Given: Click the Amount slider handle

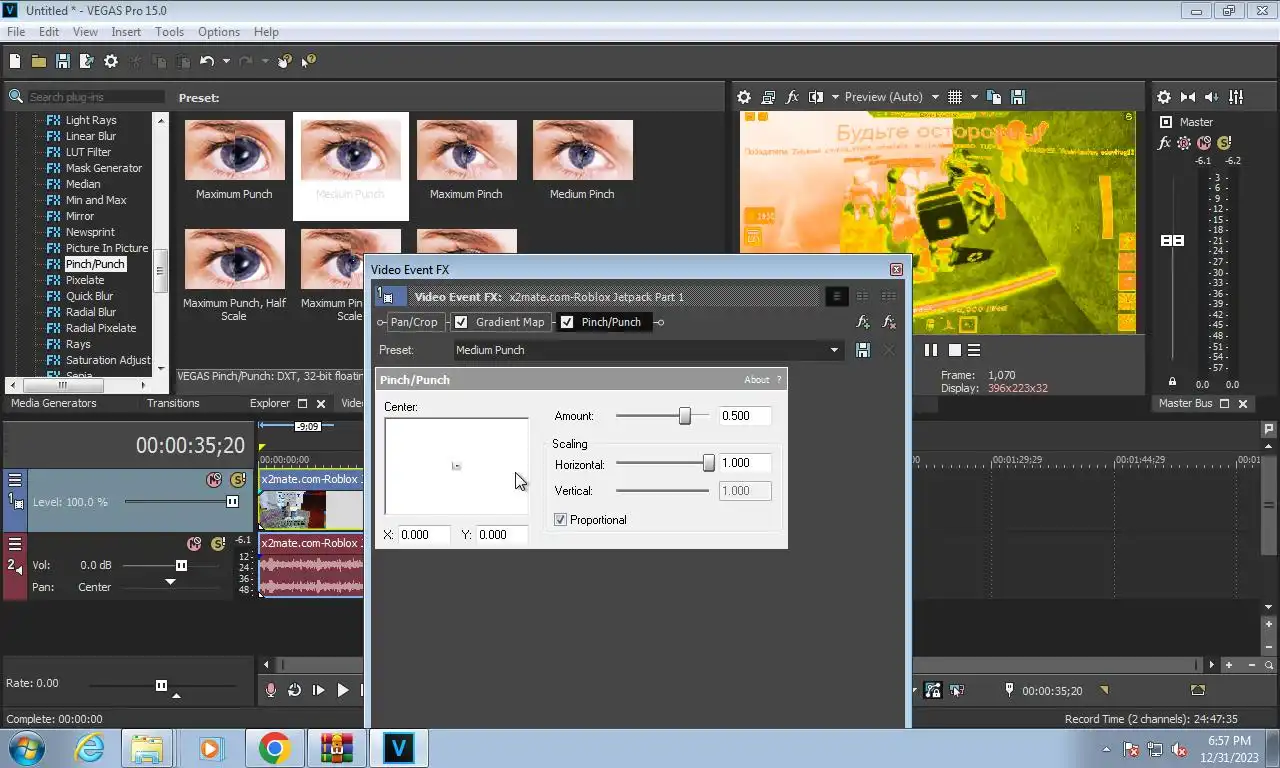Looking at the screenshot, I should coord(685,416).
